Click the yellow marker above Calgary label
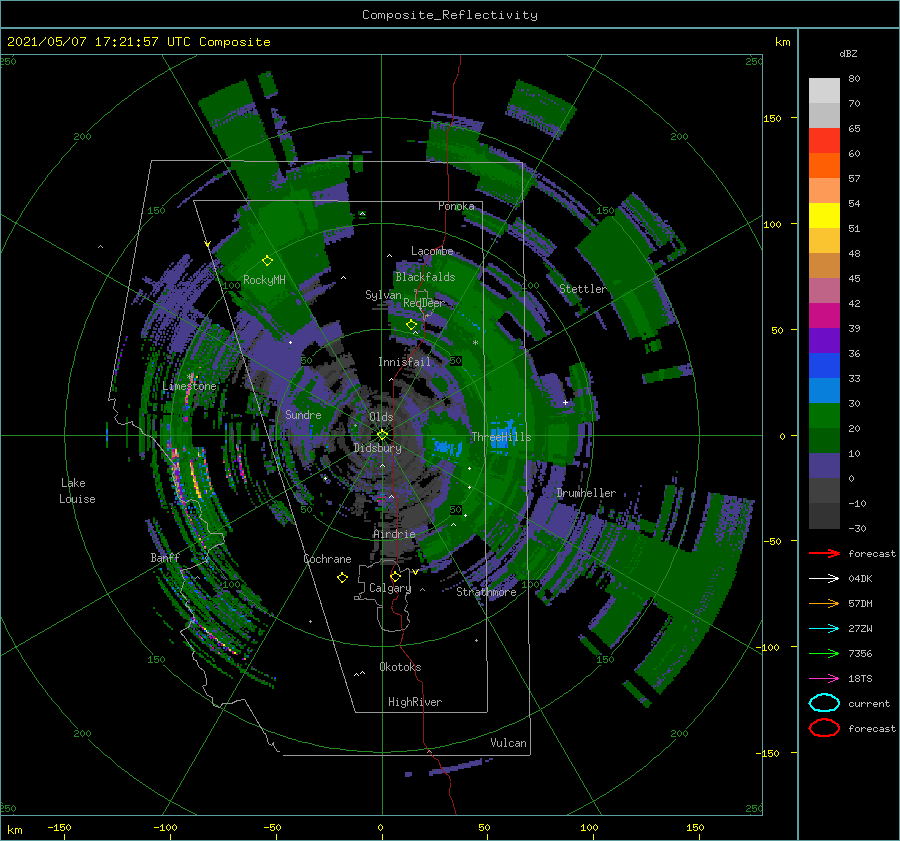 tap(395, 576)
